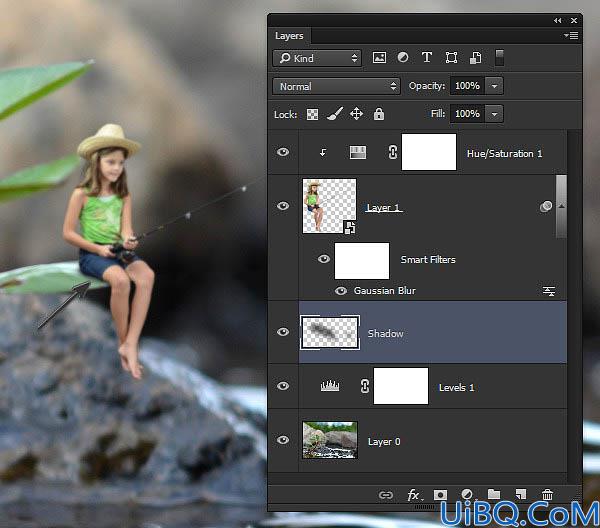Toggle Smart Filters visibility eye

pyautogui.click(x=324, y=259)
